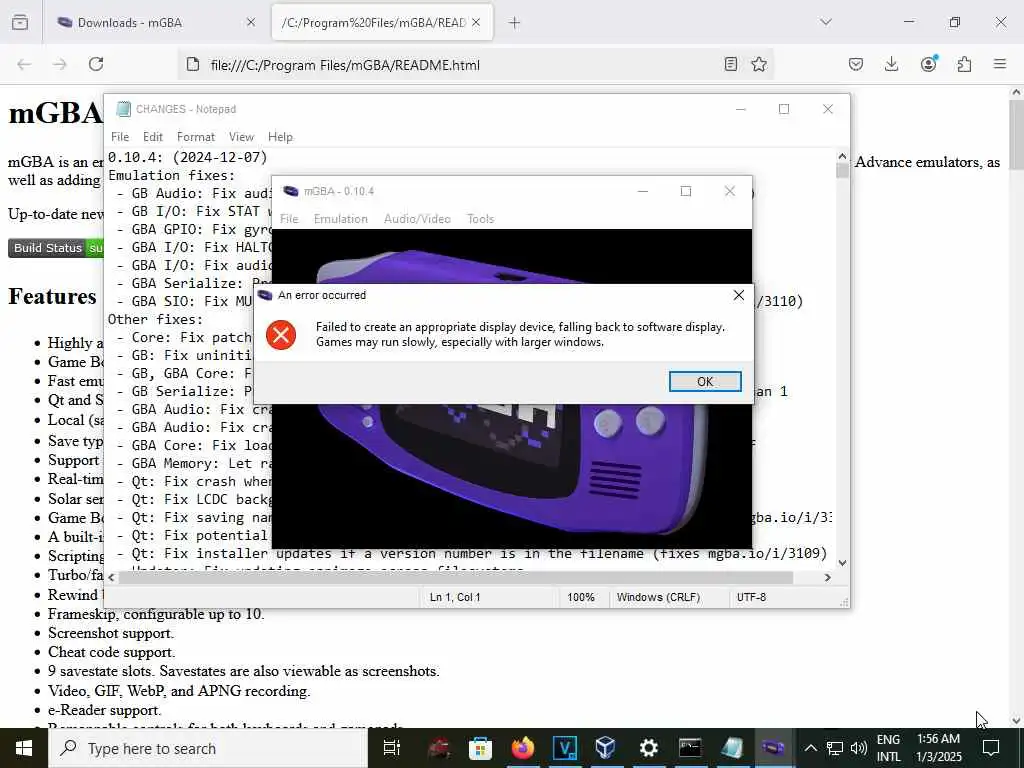
Task: Click Notepad's horizontal scrollbar track
Action: 469,578
